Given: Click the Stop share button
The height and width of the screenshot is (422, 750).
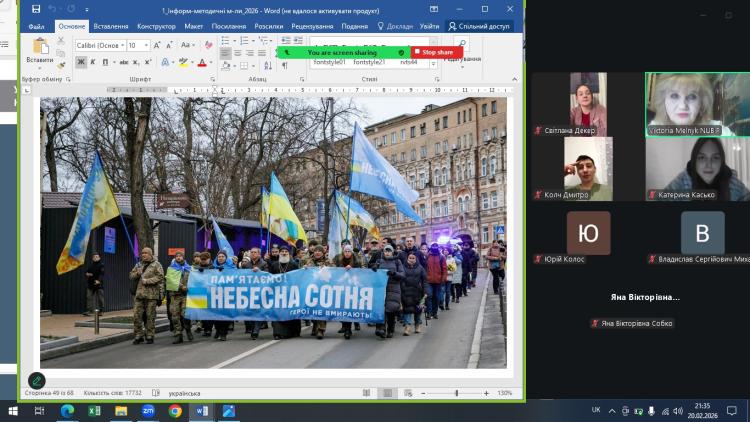Looking at the screenshot, I should (x=436, y=53).
